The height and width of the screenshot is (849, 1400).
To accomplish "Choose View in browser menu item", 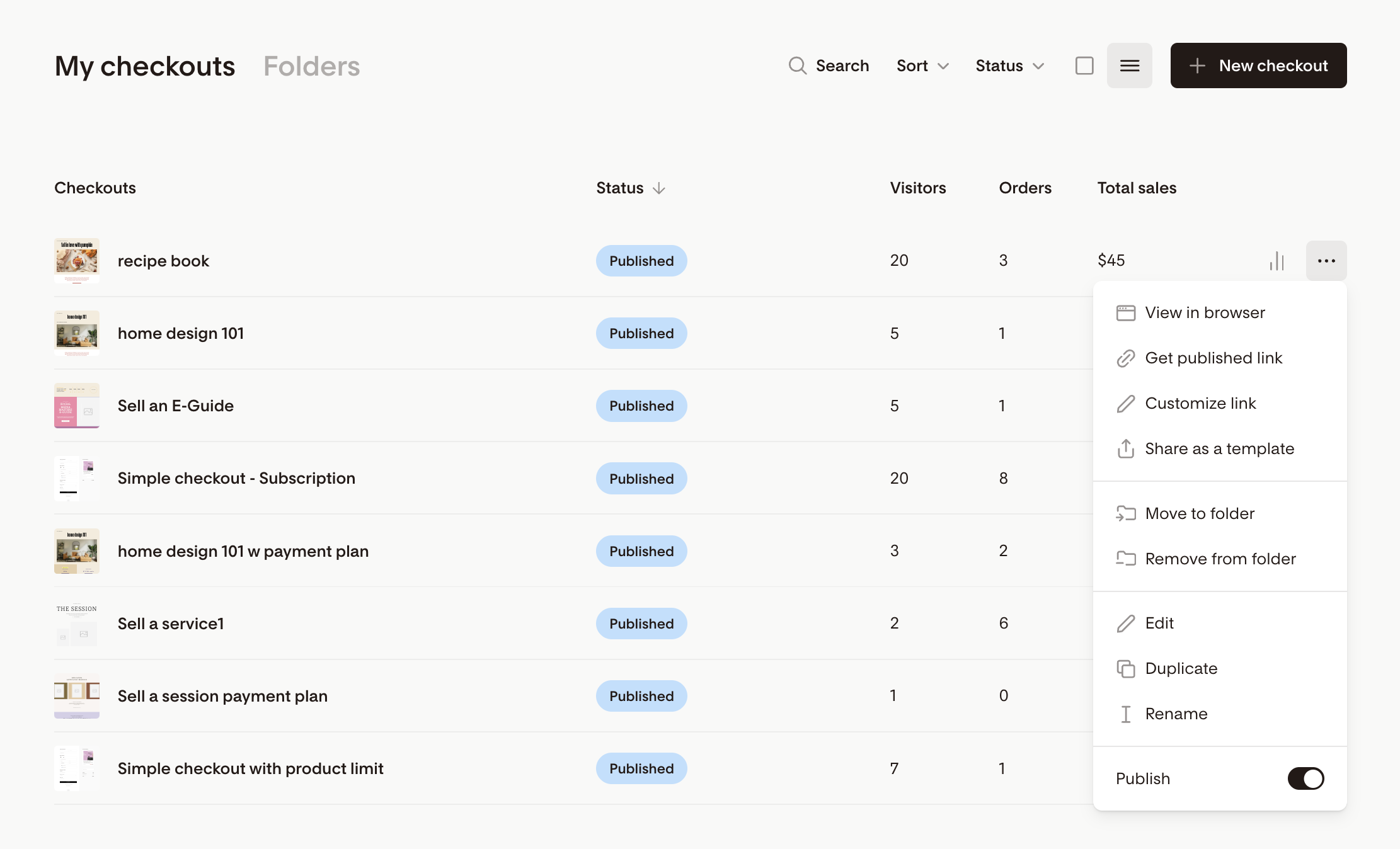I will click(1204, 313).
